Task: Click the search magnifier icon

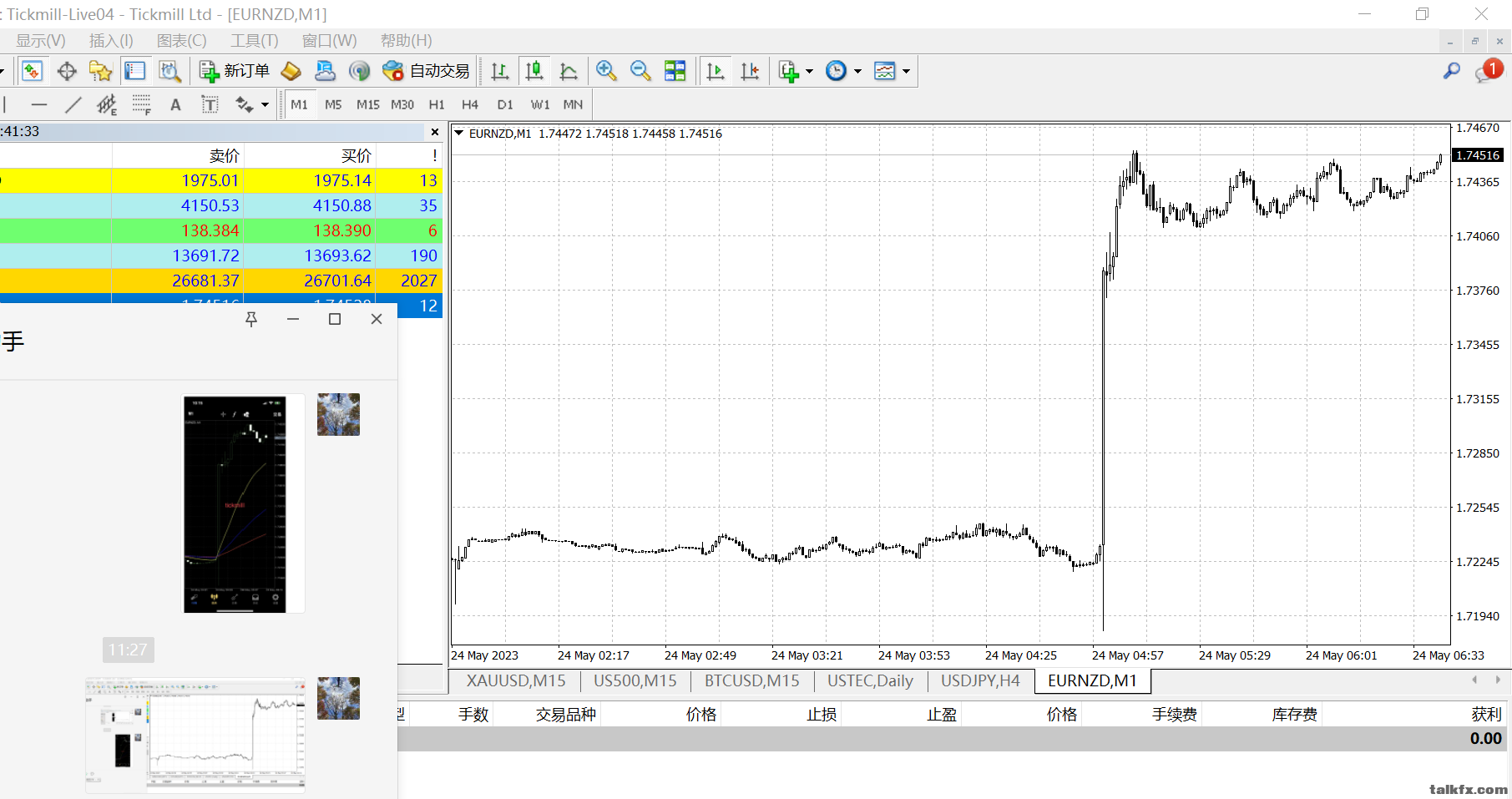Action: [1451, 72]
